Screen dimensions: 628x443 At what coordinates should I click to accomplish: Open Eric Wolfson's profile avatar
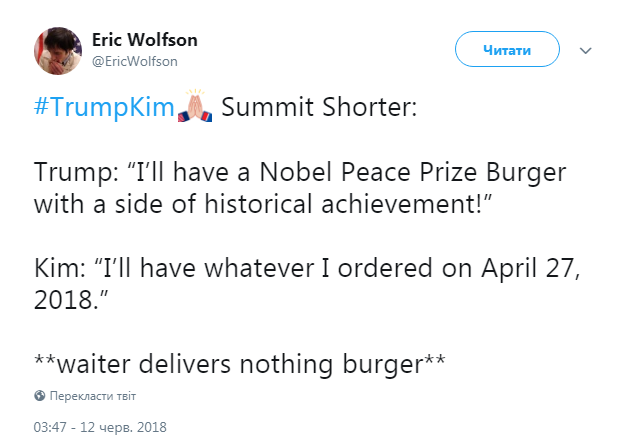(x=58, y=51)
